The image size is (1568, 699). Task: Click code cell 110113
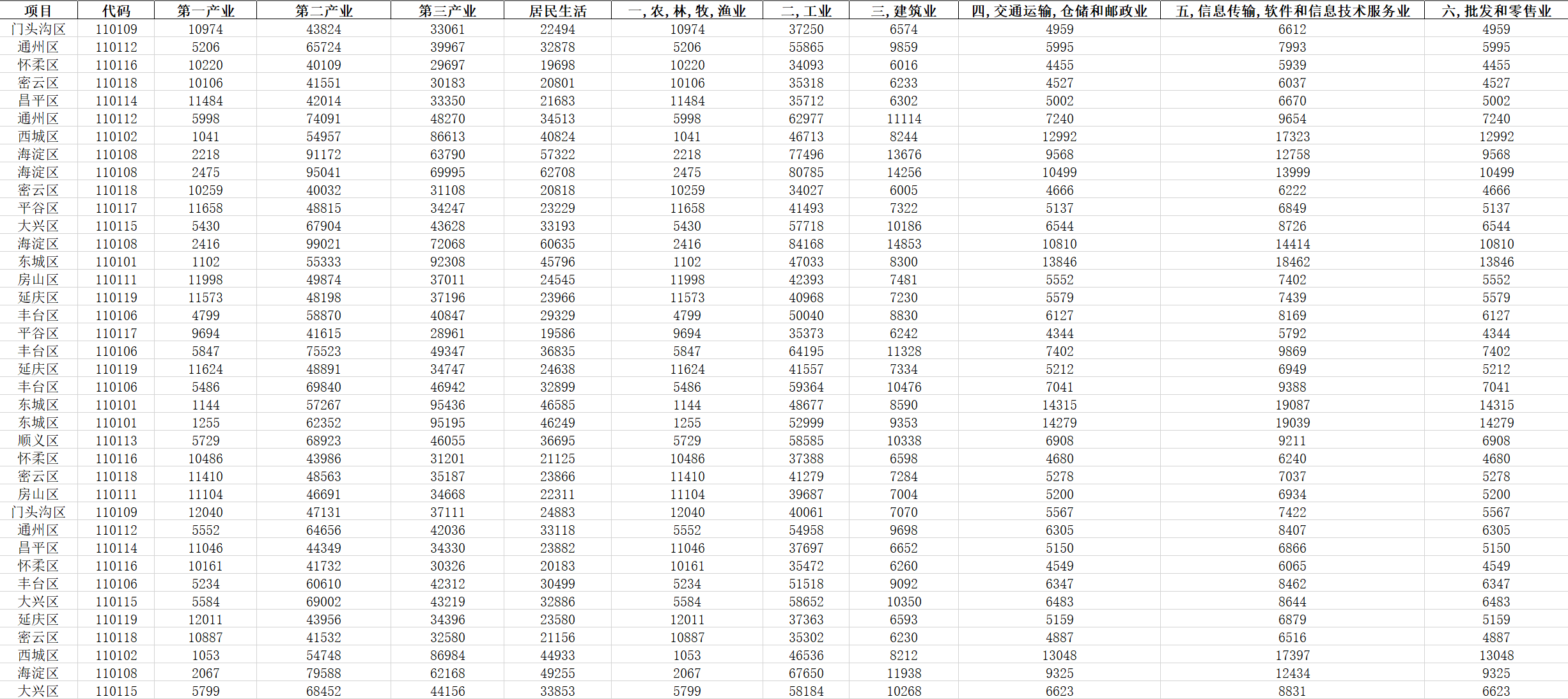tap(116, 441)
